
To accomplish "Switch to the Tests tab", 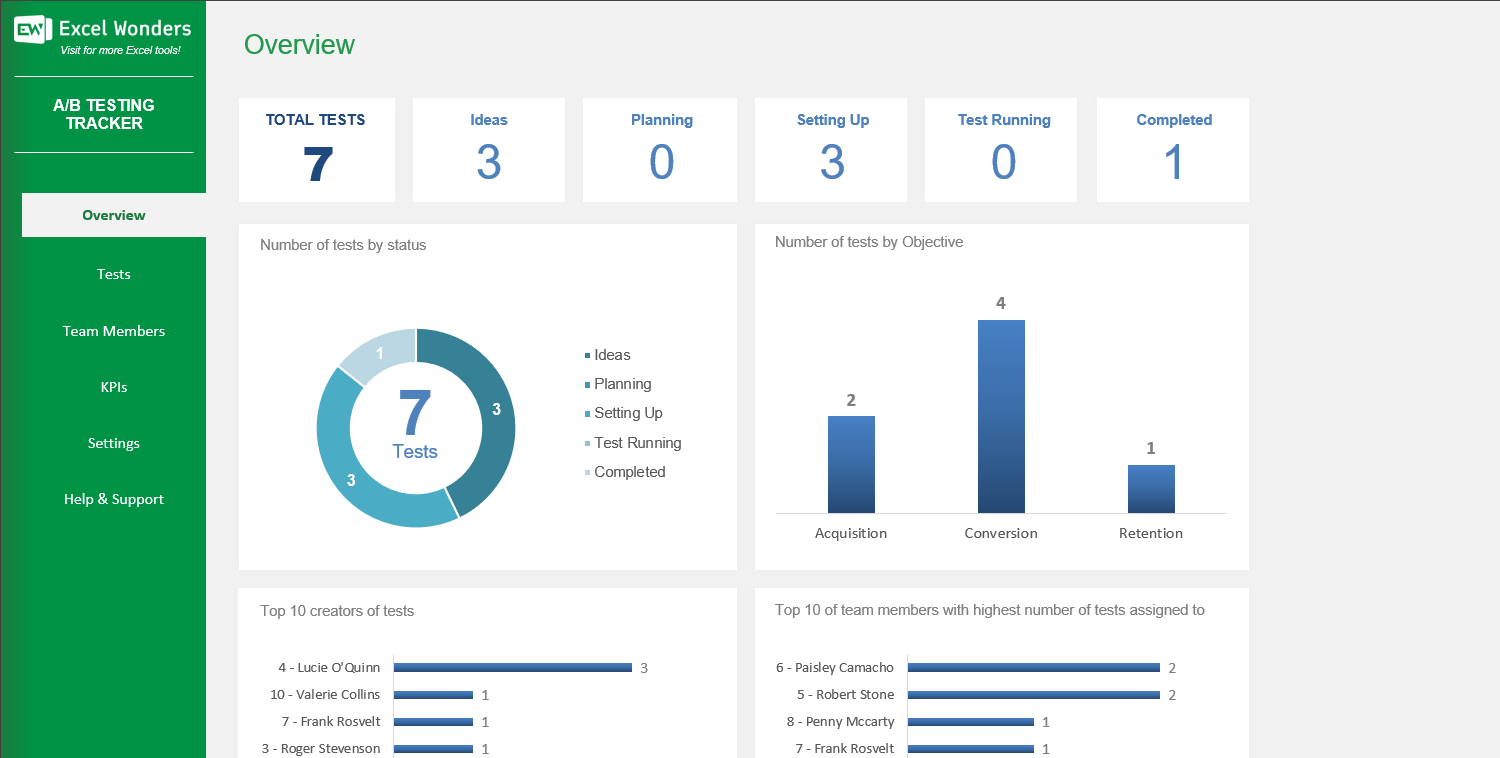I will point(113,274).
